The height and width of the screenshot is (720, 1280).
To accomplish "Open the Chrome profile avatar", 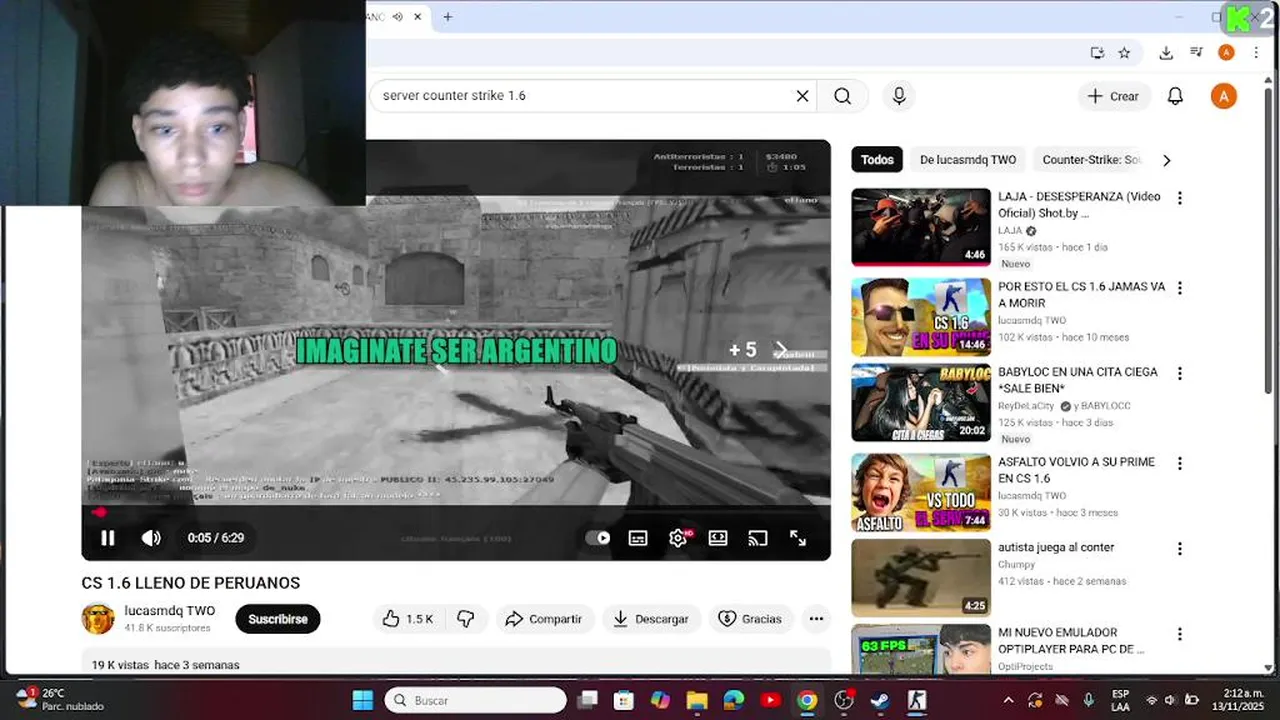I will [1226, 53].
